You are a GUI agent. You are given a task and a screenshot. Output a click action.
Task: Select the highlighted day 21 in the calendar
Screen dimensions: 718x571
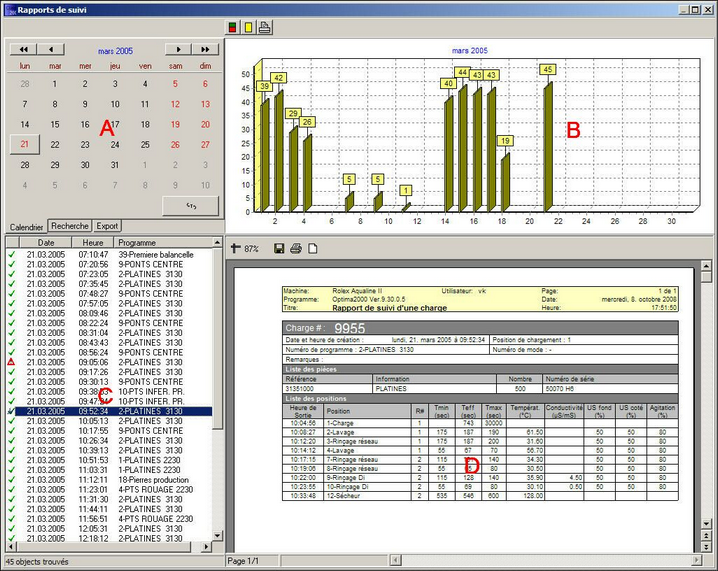click(25, 144)
